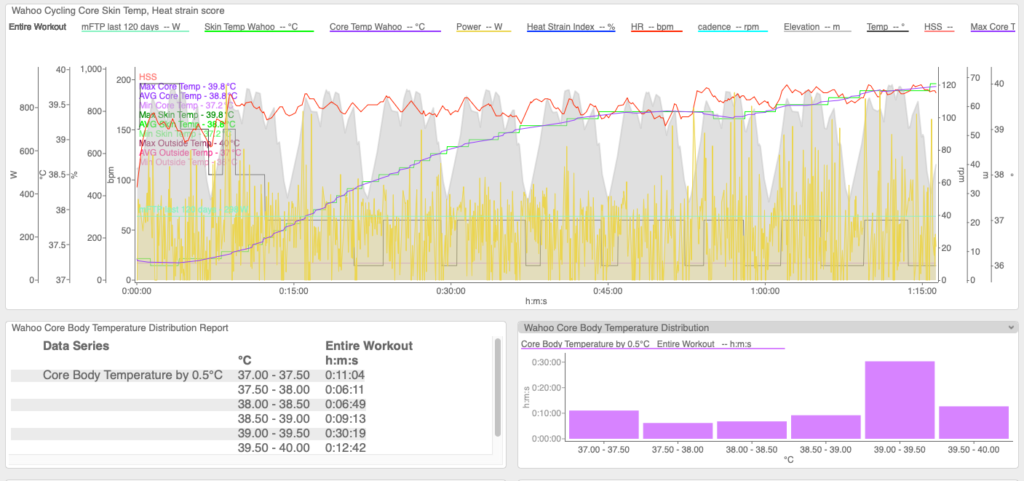The height and width of the screenshot is (481, 1024).
Task: Toggle the mFTP last 120 days legend series
Action: [x=135, y=27]
